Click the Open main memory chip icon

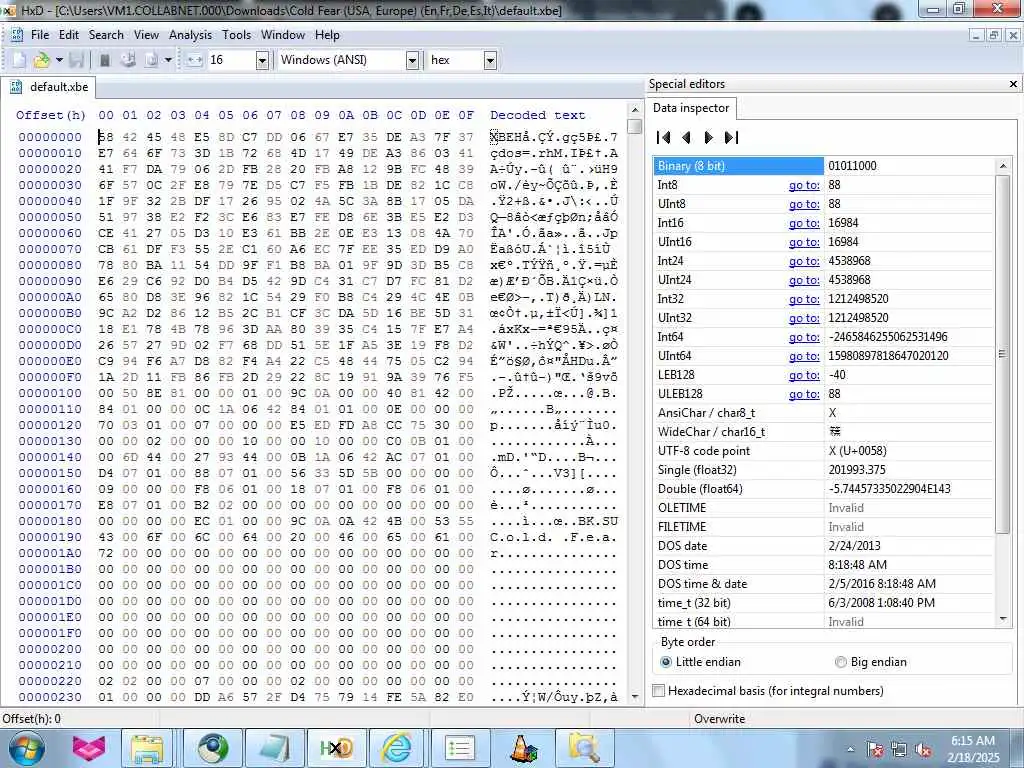click(x=104, y=60)
